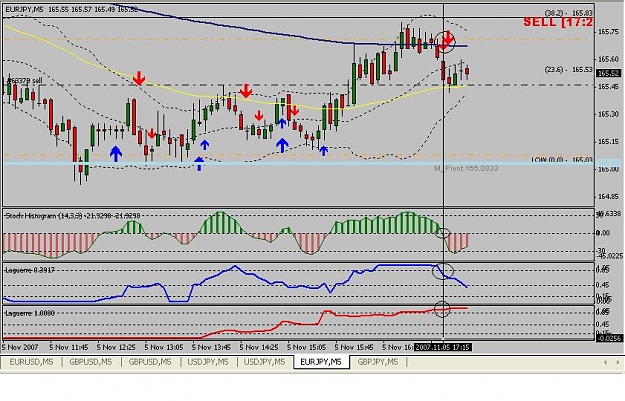The height and width of the screenshot is (401, 625).
Task: Click the (38.2) - 165.83 Fibonacci label
Action: point(568,13)
